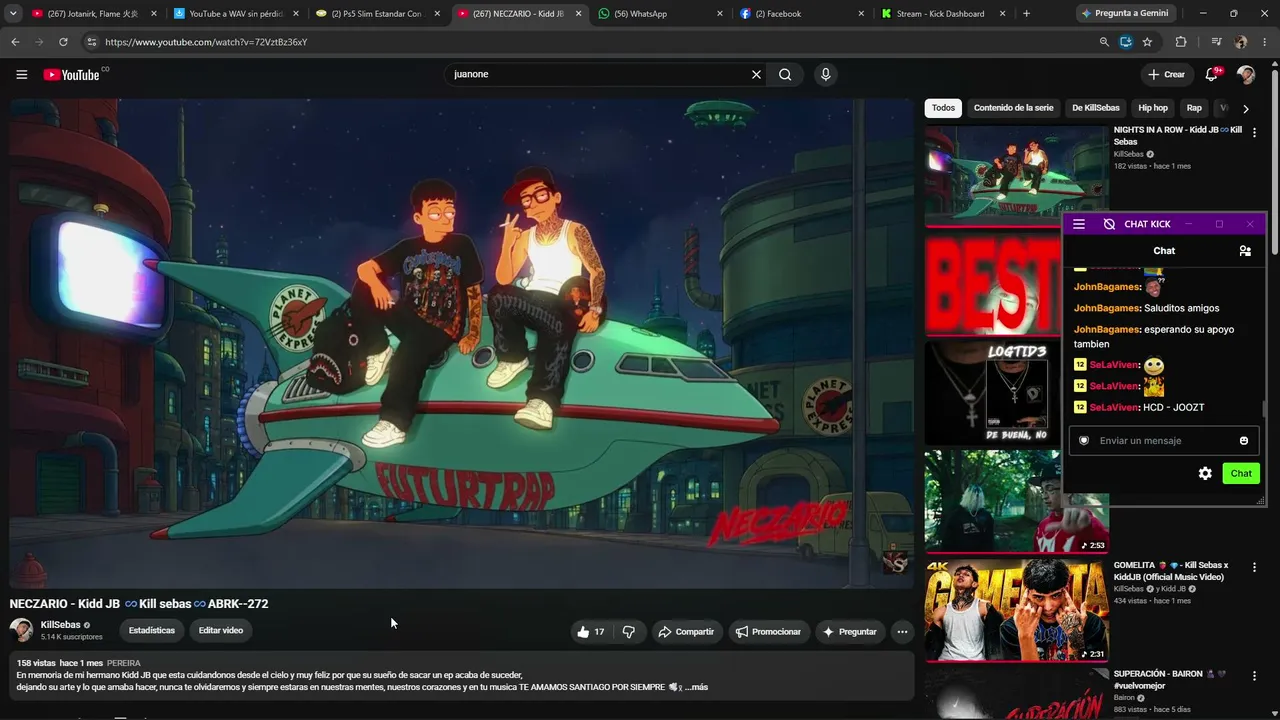Image resolution: width=1280 pixels, height=720 pixels.
Task: Click the browser address bar URL
Action: click(206, 42)
